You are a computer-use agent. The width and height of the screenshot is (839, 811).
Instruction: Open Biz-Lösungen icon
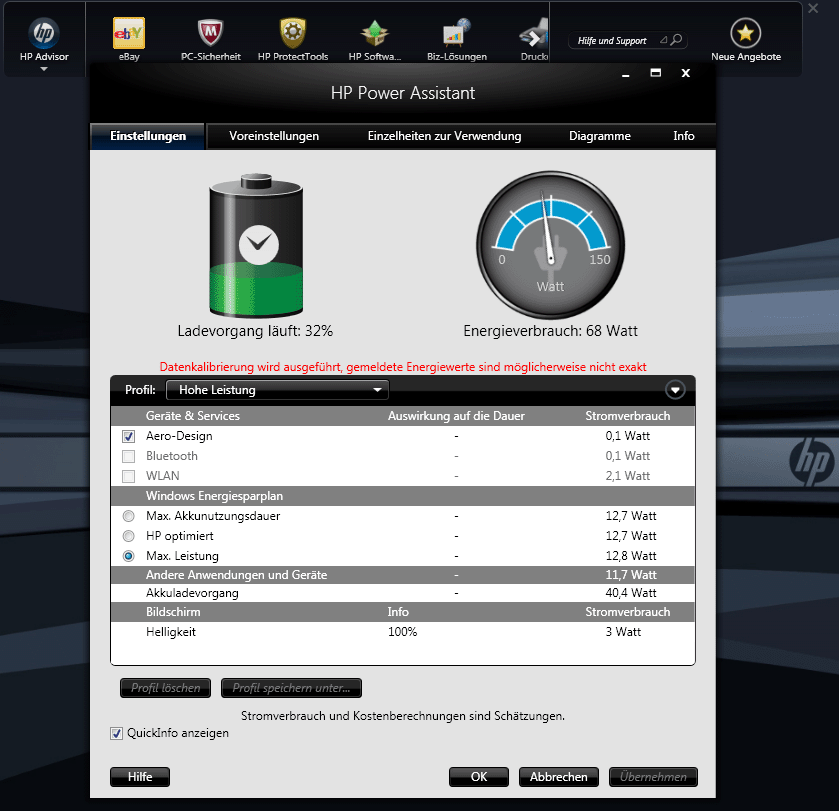(456, 33)
